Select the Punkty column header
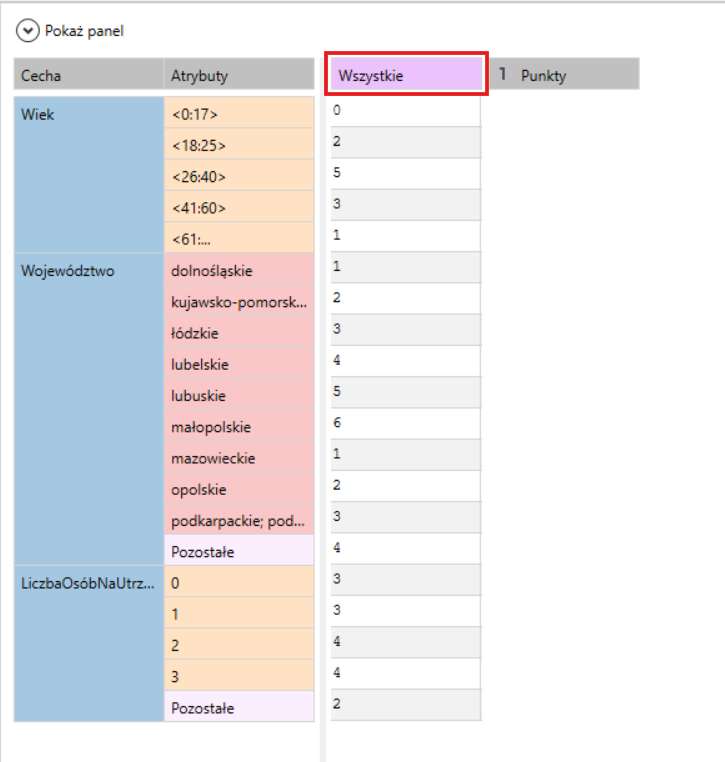Screen dimensions: 725x762 [x=564, y=74]
